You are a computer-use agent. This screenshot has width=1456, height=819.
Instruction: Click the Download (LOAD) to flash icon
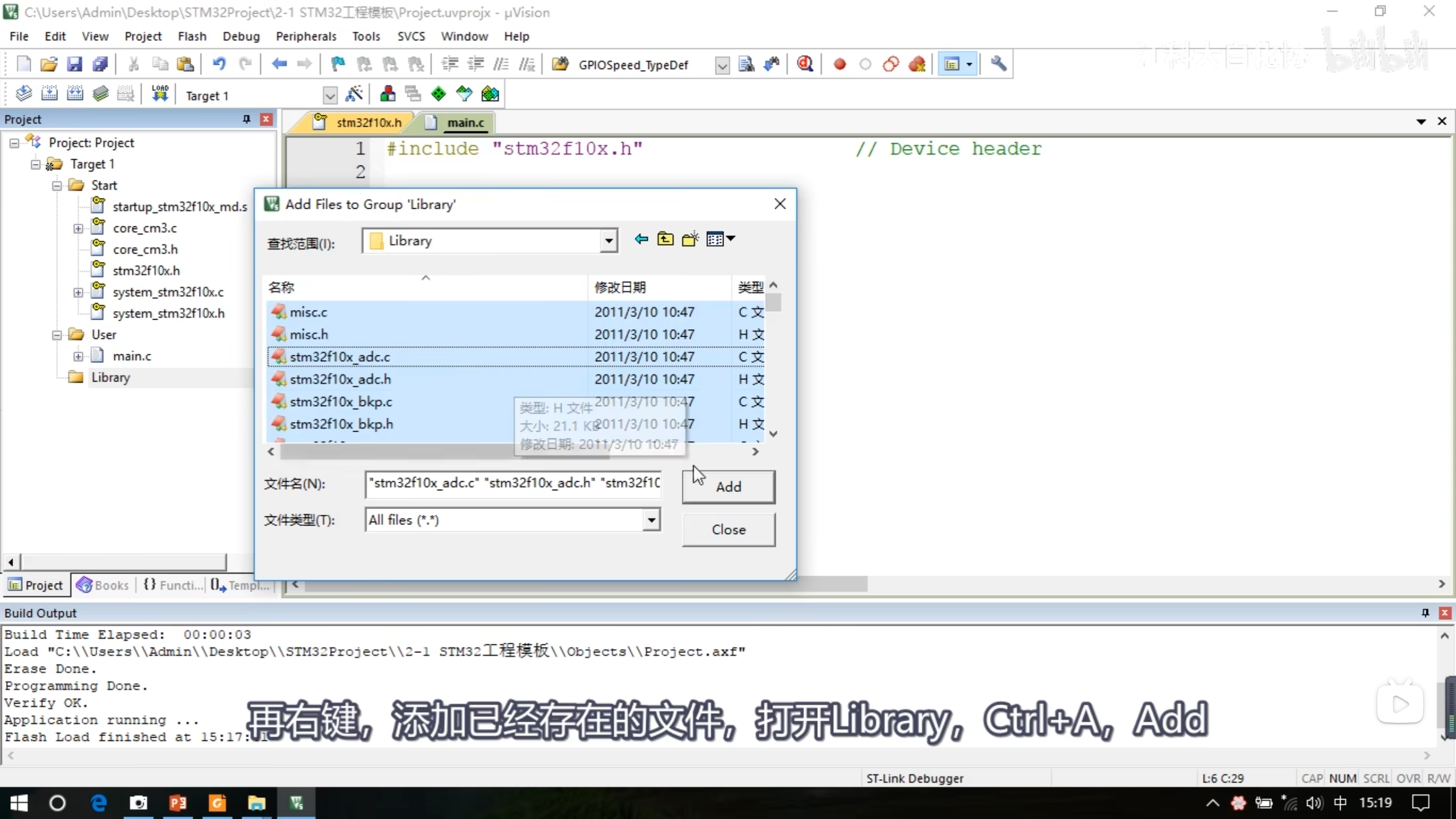tap(160, 94)
